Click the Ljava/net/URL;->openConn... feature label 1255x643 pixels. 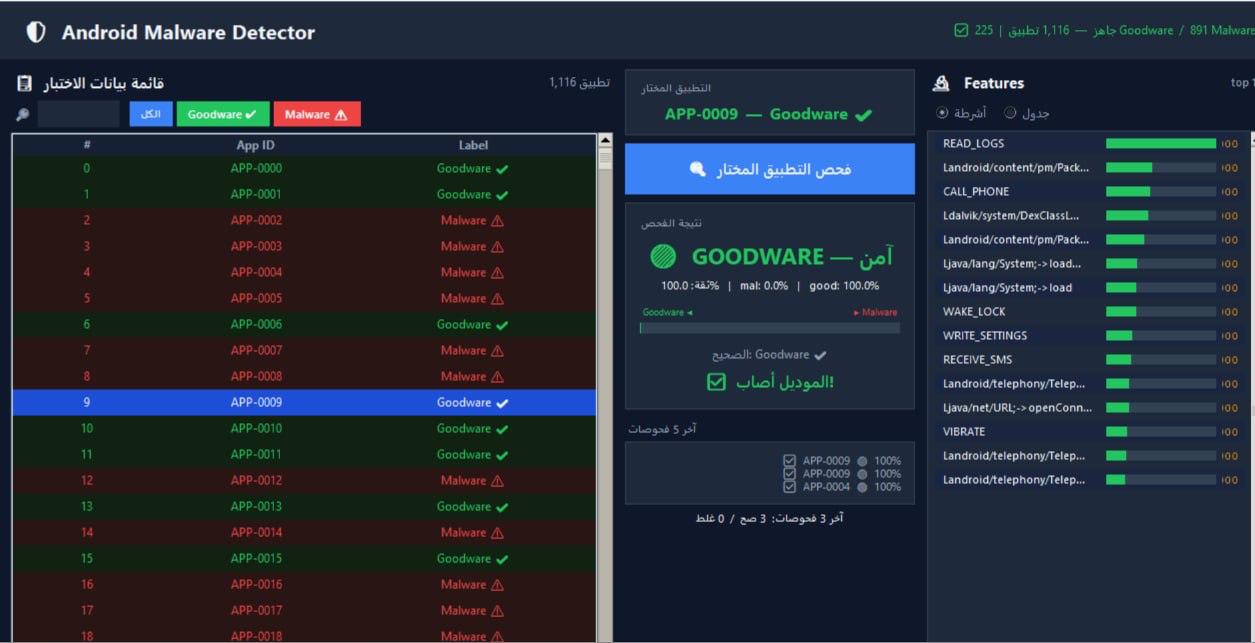[1018, 408]
